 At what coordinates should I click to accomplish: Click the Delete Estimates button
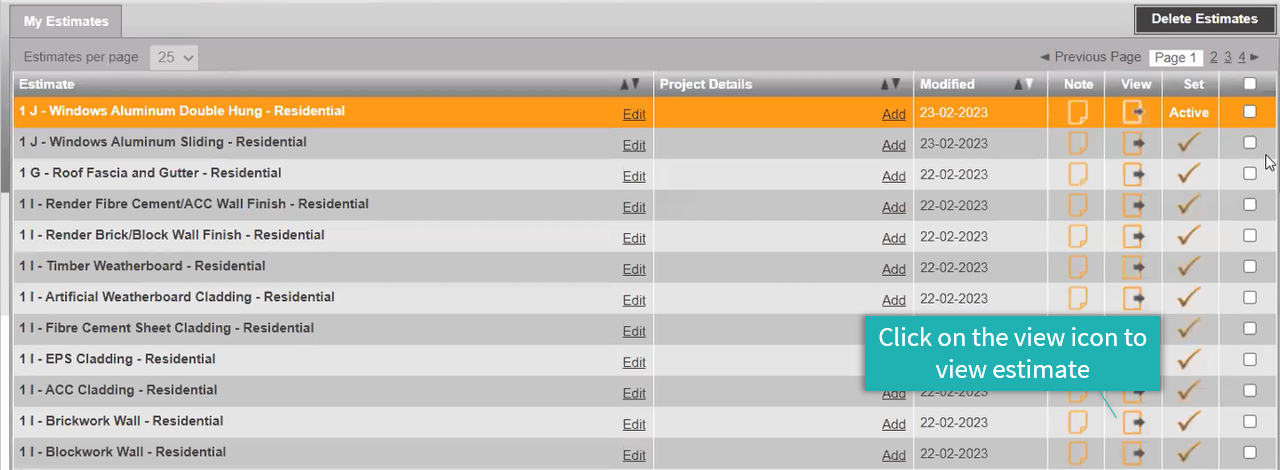pos(1204,19)
